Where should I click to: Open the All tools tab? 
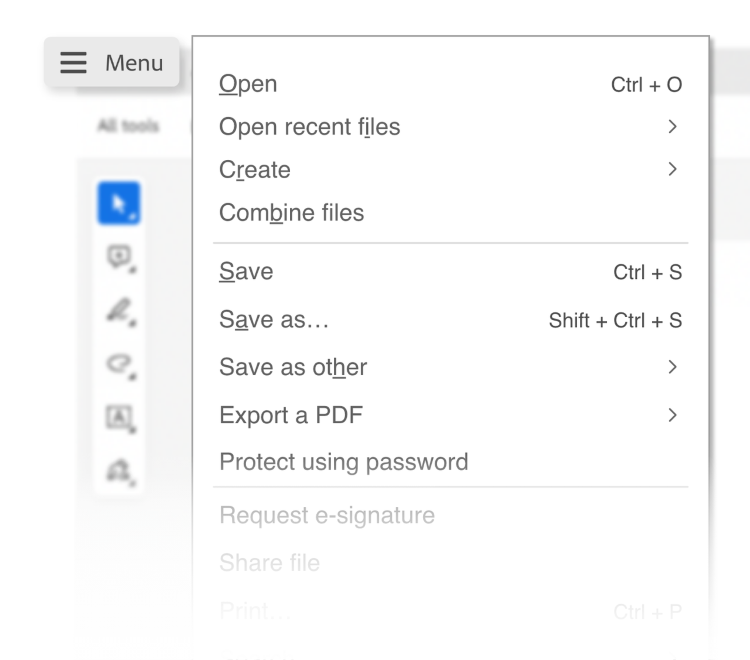[x=128, y=126]
